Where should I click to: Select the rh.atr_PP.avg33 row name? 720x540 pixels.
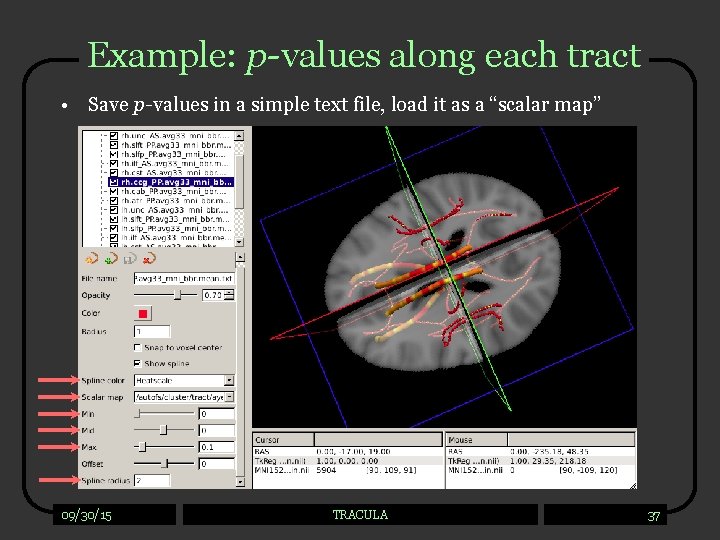tap(175, 201)
